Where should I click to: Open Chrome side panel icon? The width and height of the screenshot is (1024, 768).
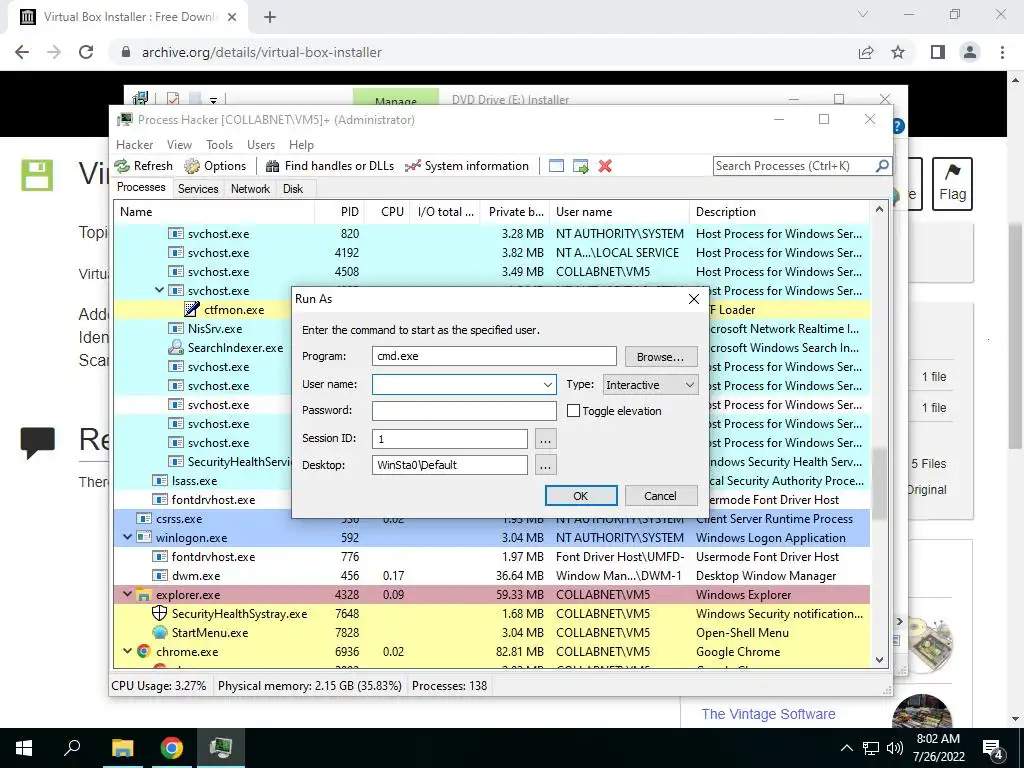tap(938, 52)
